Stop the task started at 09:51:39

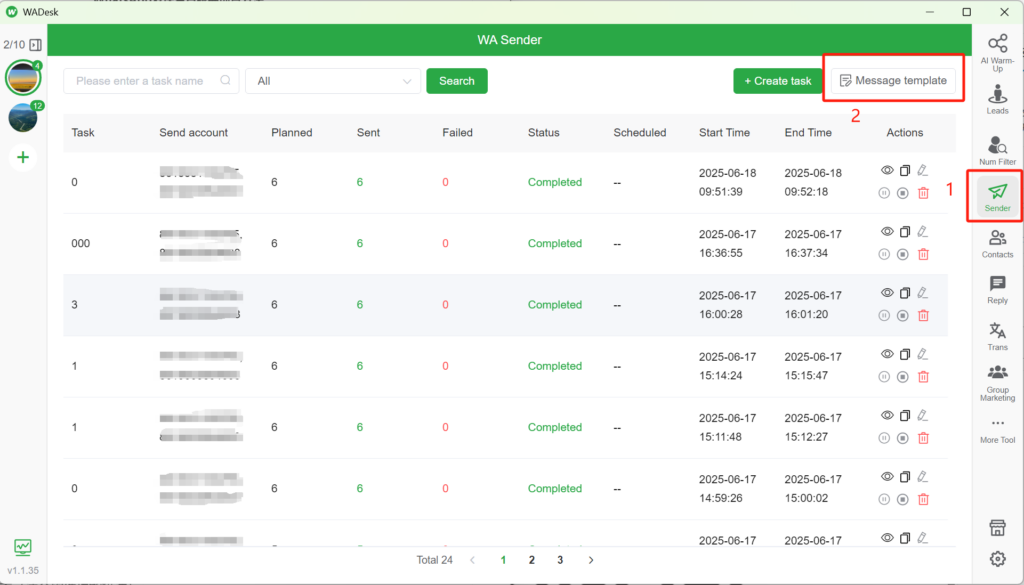(x=903, y=193)
